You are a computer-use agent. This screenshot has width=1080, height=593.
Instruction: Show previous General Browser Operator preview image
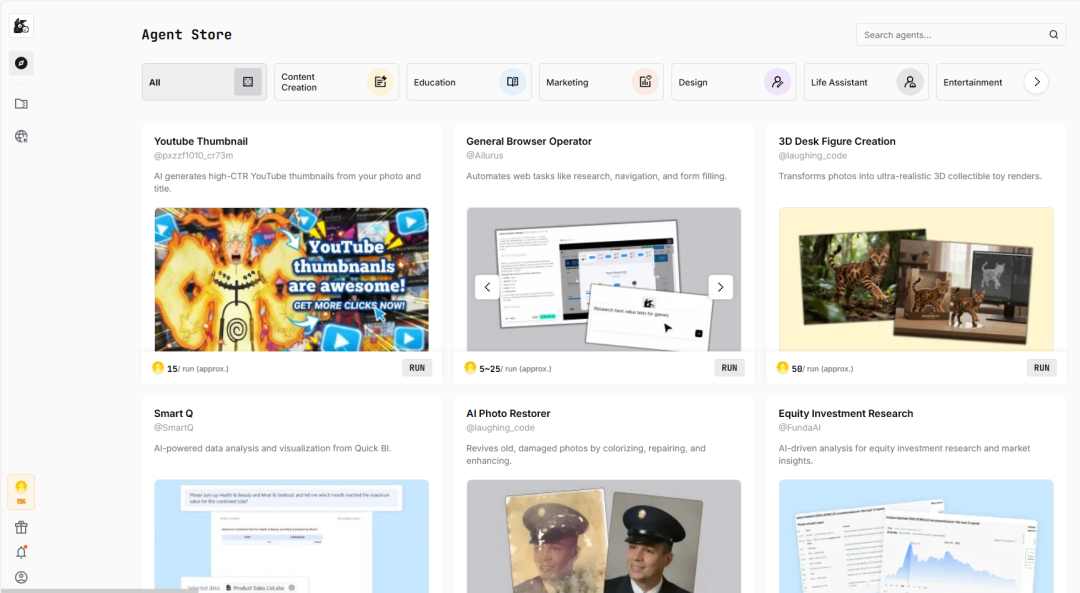coord(487,287)
